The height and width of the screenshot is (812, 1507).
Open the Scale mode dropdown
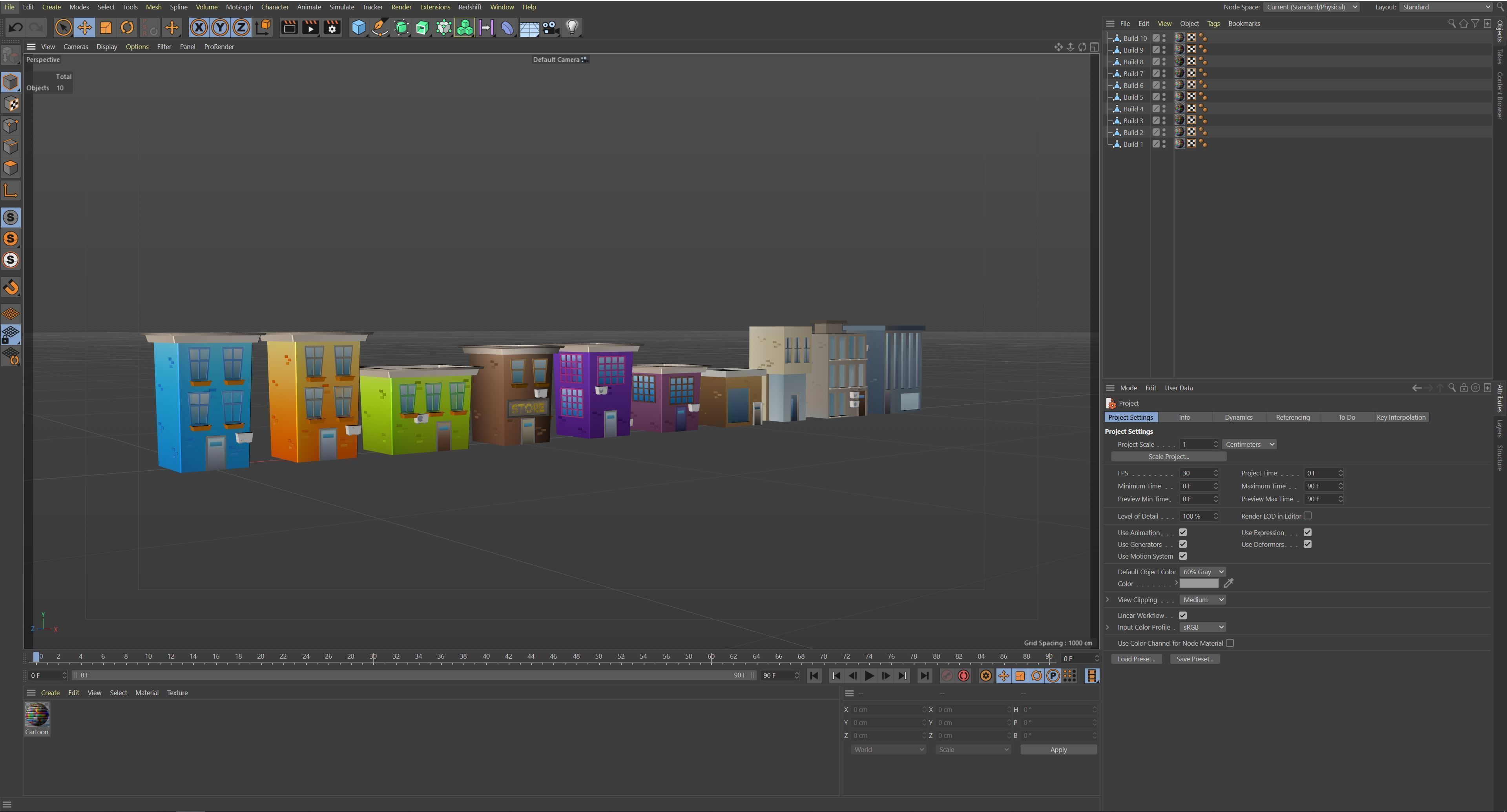tap(973, 750)
